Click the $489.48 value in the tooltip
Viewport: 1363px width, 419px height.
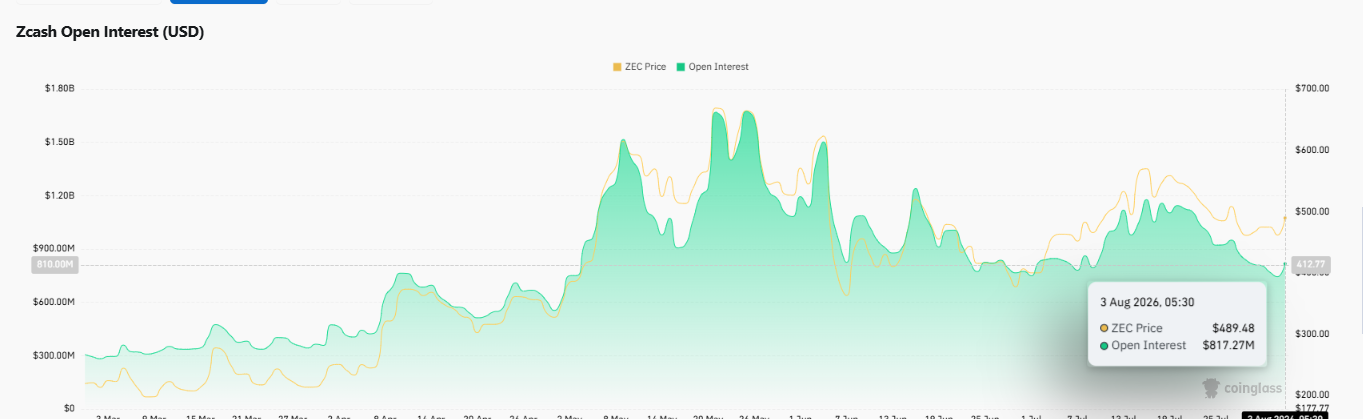1233,328
